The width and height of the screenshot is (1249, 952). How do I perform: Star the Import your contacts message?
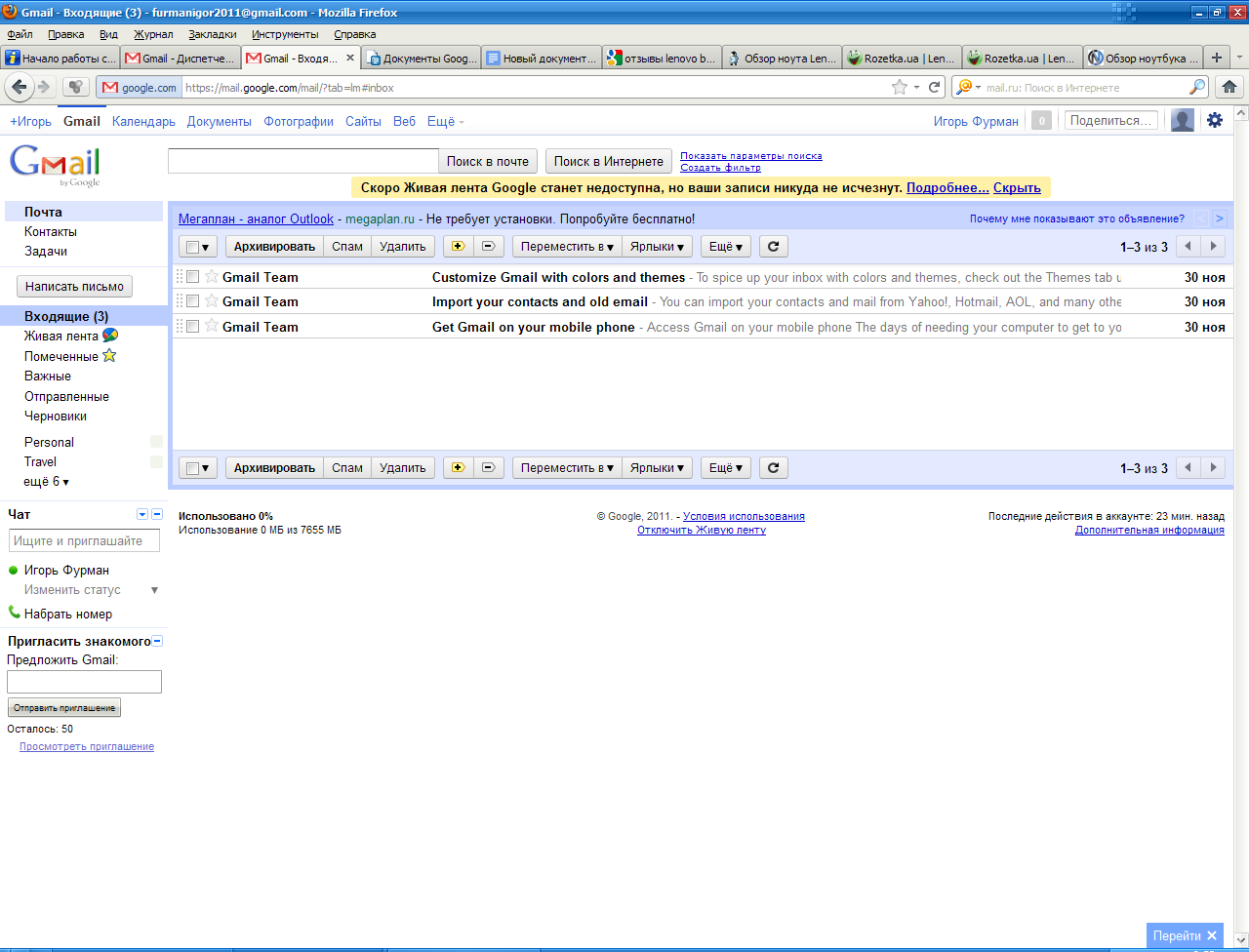(x=212, y=301)
